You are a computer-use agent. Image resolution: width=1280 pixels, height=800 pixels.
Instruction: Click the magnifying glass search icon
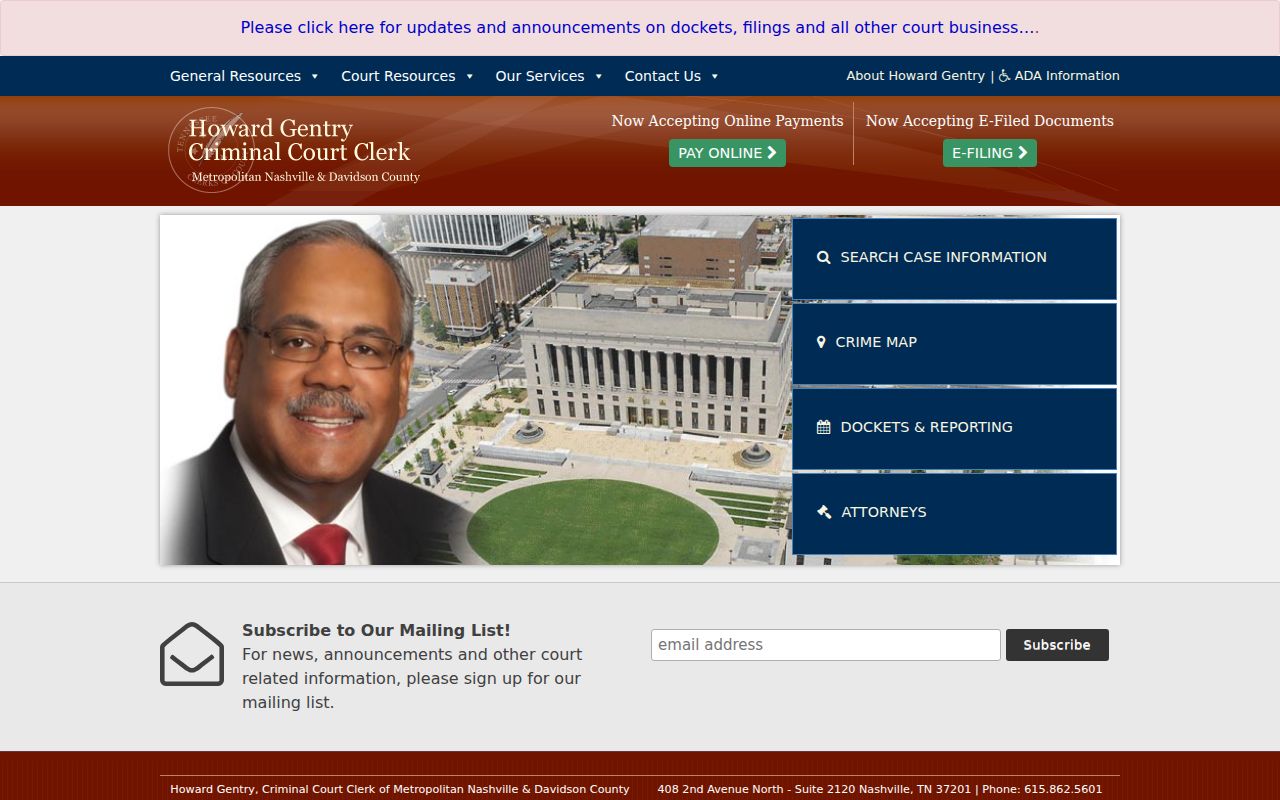[824, 257]
